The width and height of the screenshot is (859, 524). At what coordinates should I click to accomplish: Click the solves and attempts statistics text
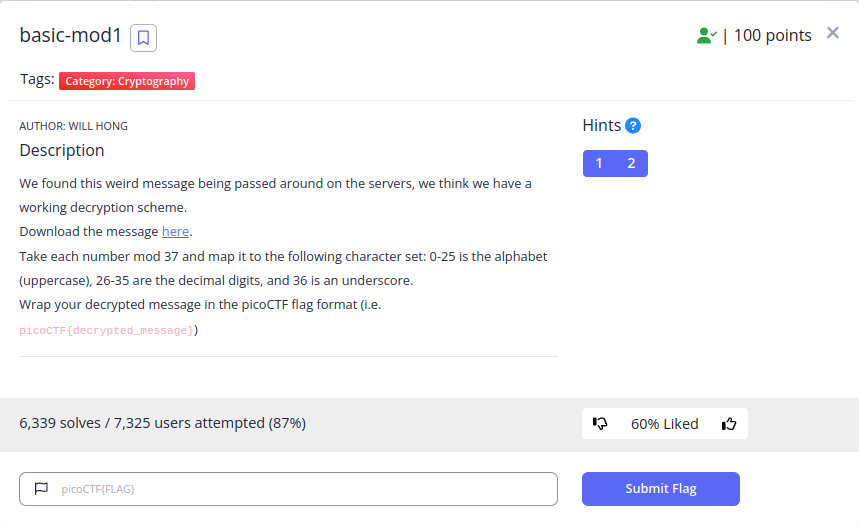[163, 423]
